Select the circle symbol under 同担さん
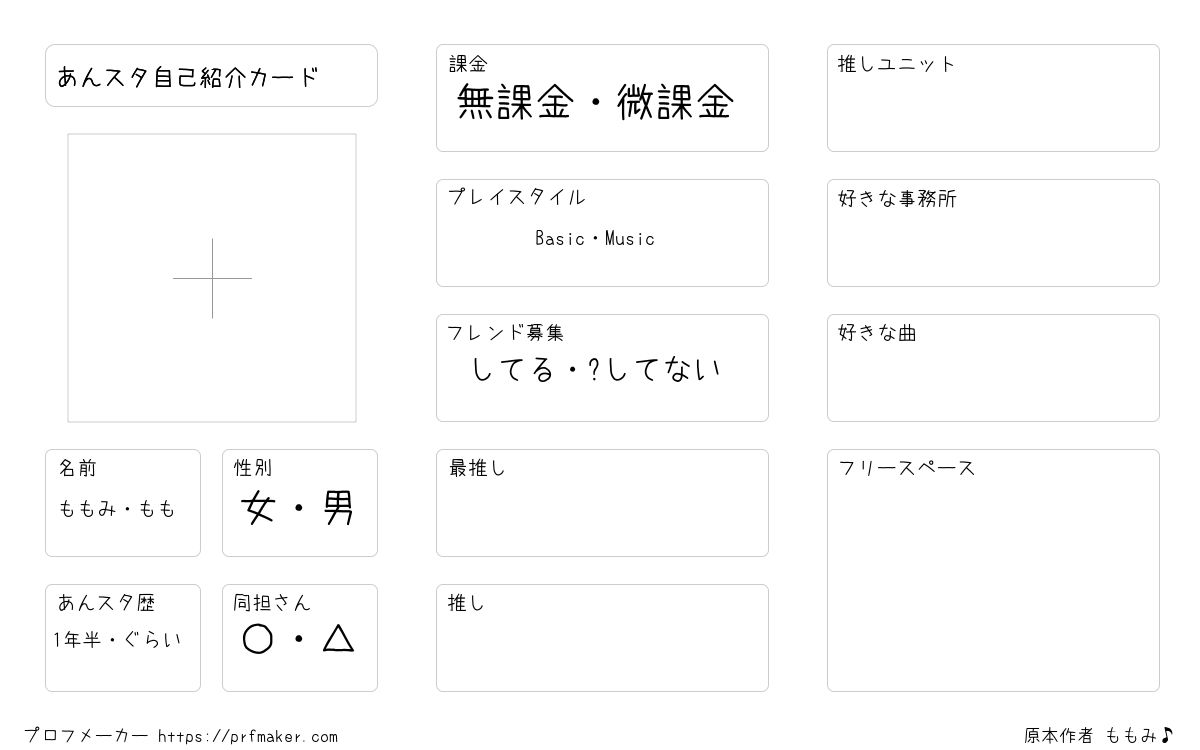 tap(258, 639)
